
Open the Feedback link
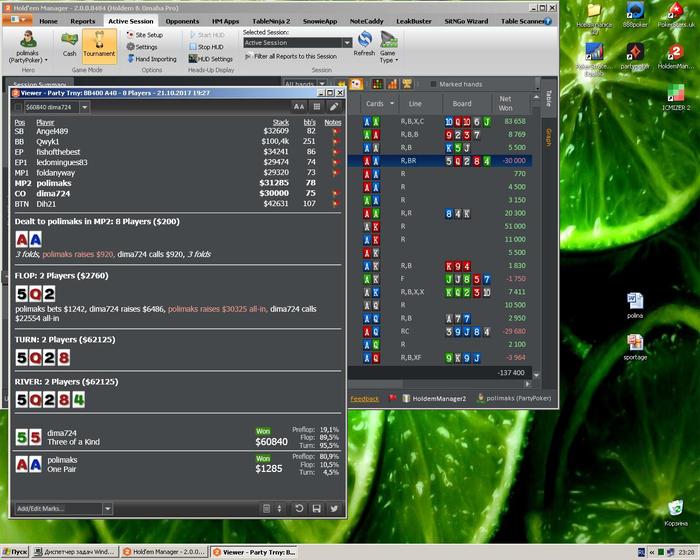pos(364,398)
